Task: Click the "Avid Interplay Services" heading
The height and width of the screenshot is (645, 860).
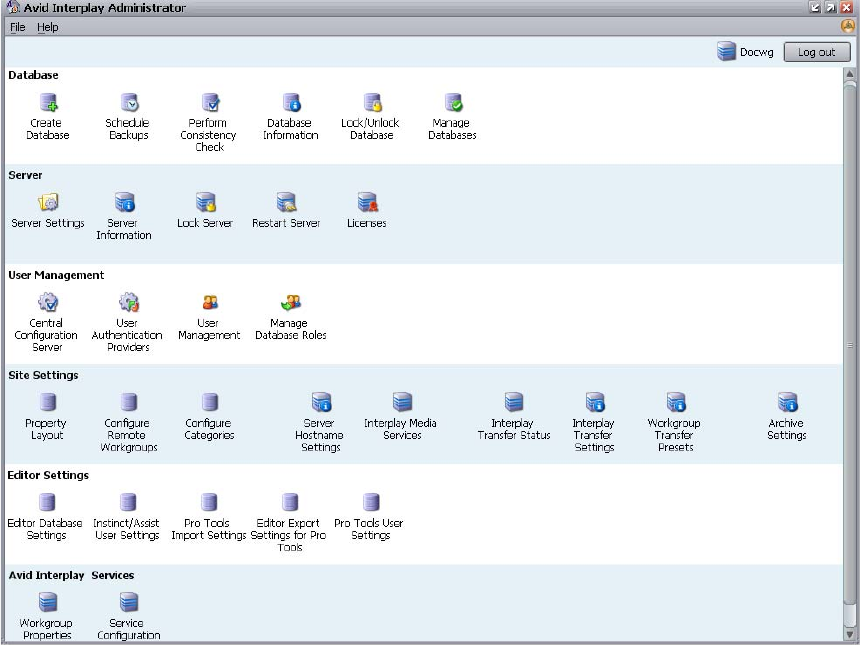Action: (x=71, y=575)
